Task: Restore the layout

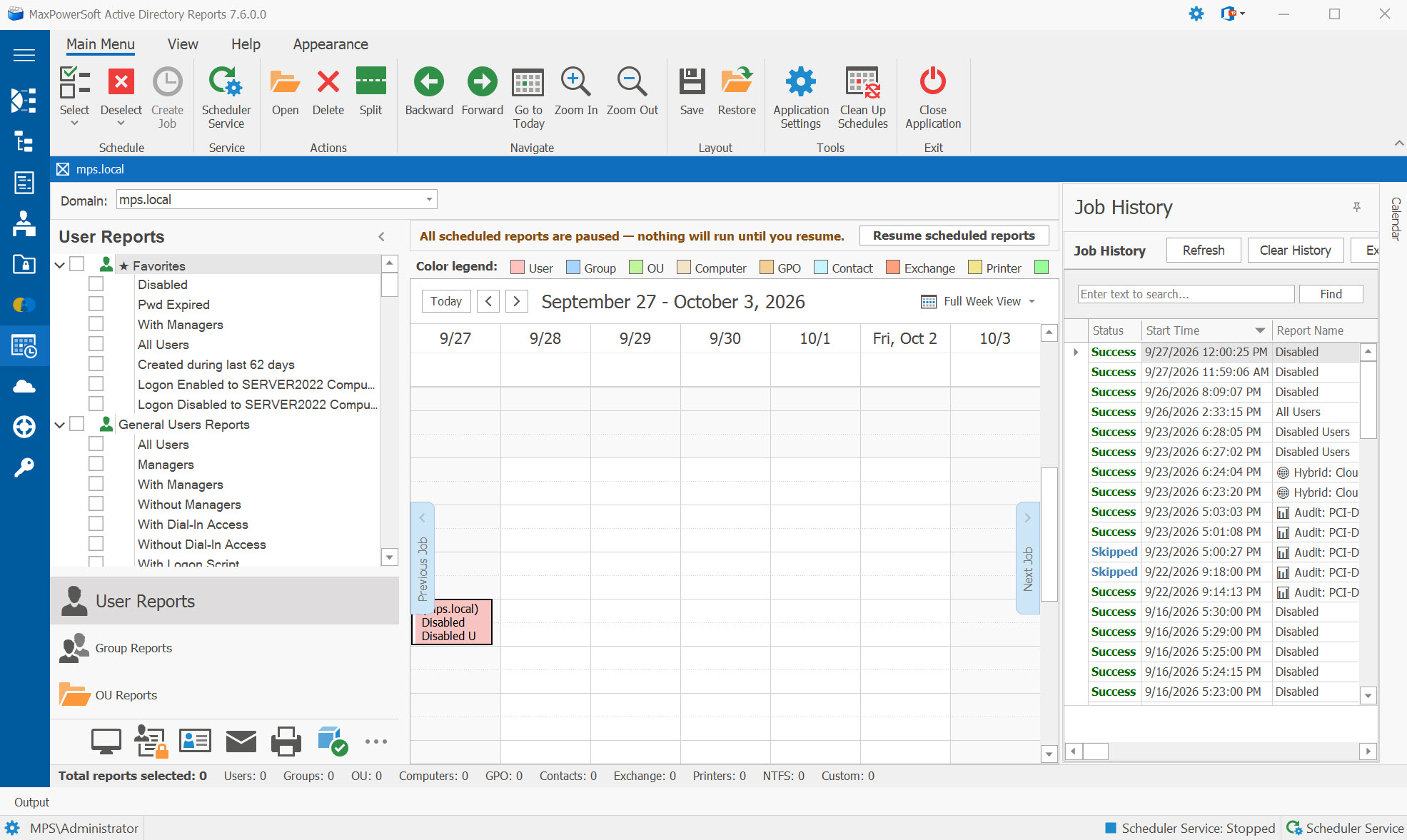Action: [x=737, y=81]
